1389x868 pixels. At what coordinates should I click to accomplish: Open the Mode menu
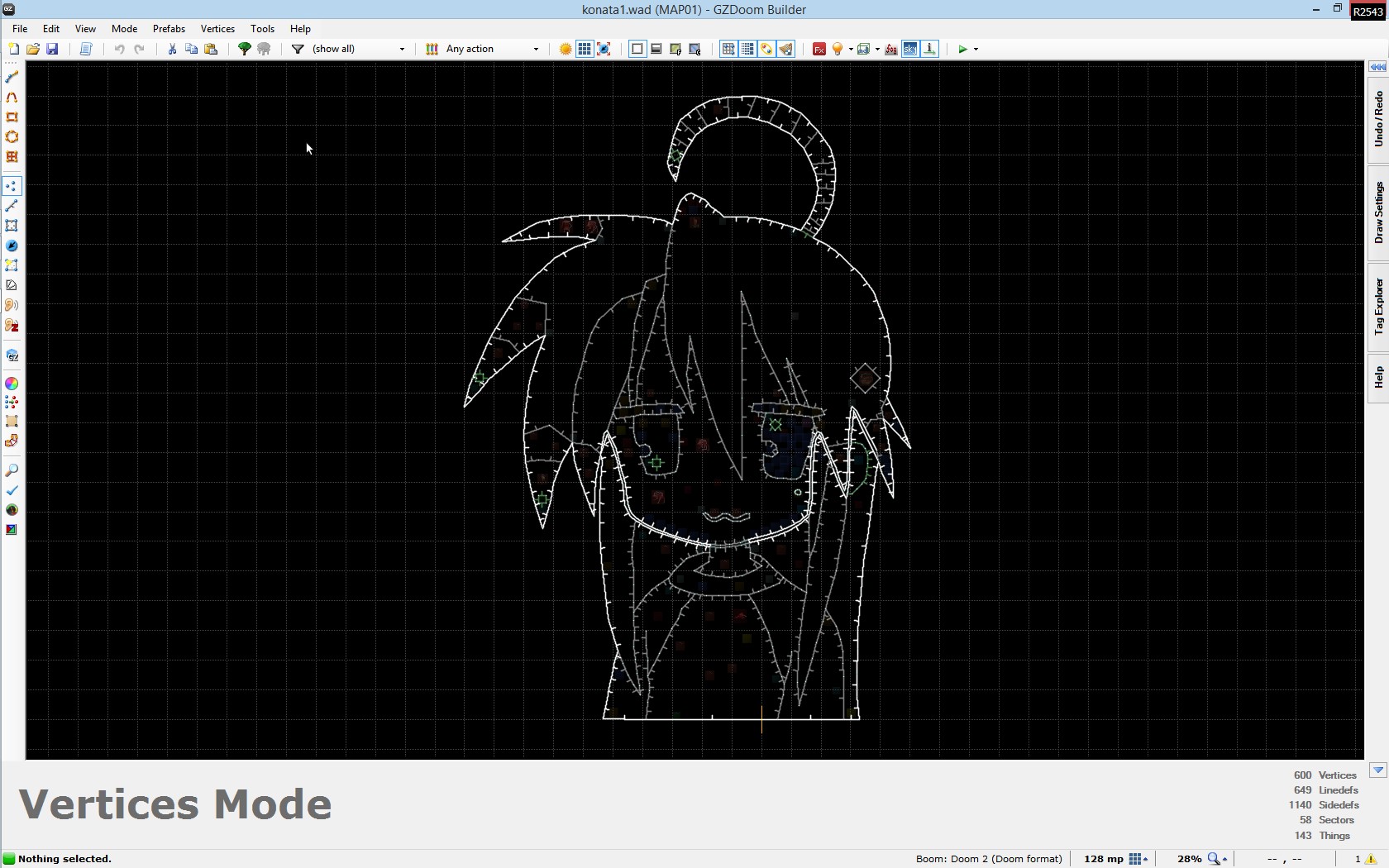[125, 28]
